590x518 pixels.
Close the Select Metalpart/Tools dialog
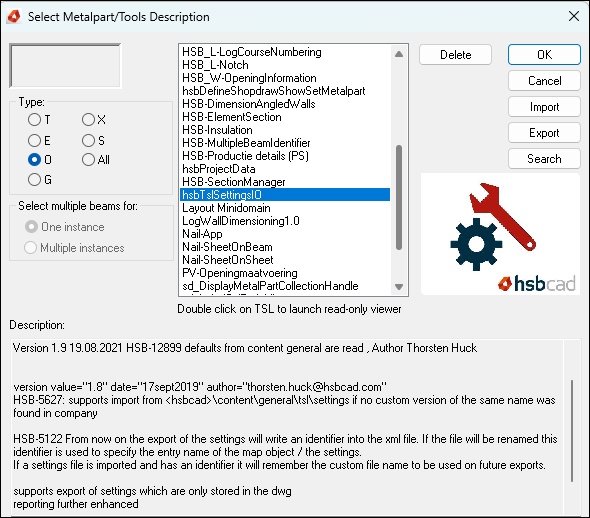coord(573,16)
